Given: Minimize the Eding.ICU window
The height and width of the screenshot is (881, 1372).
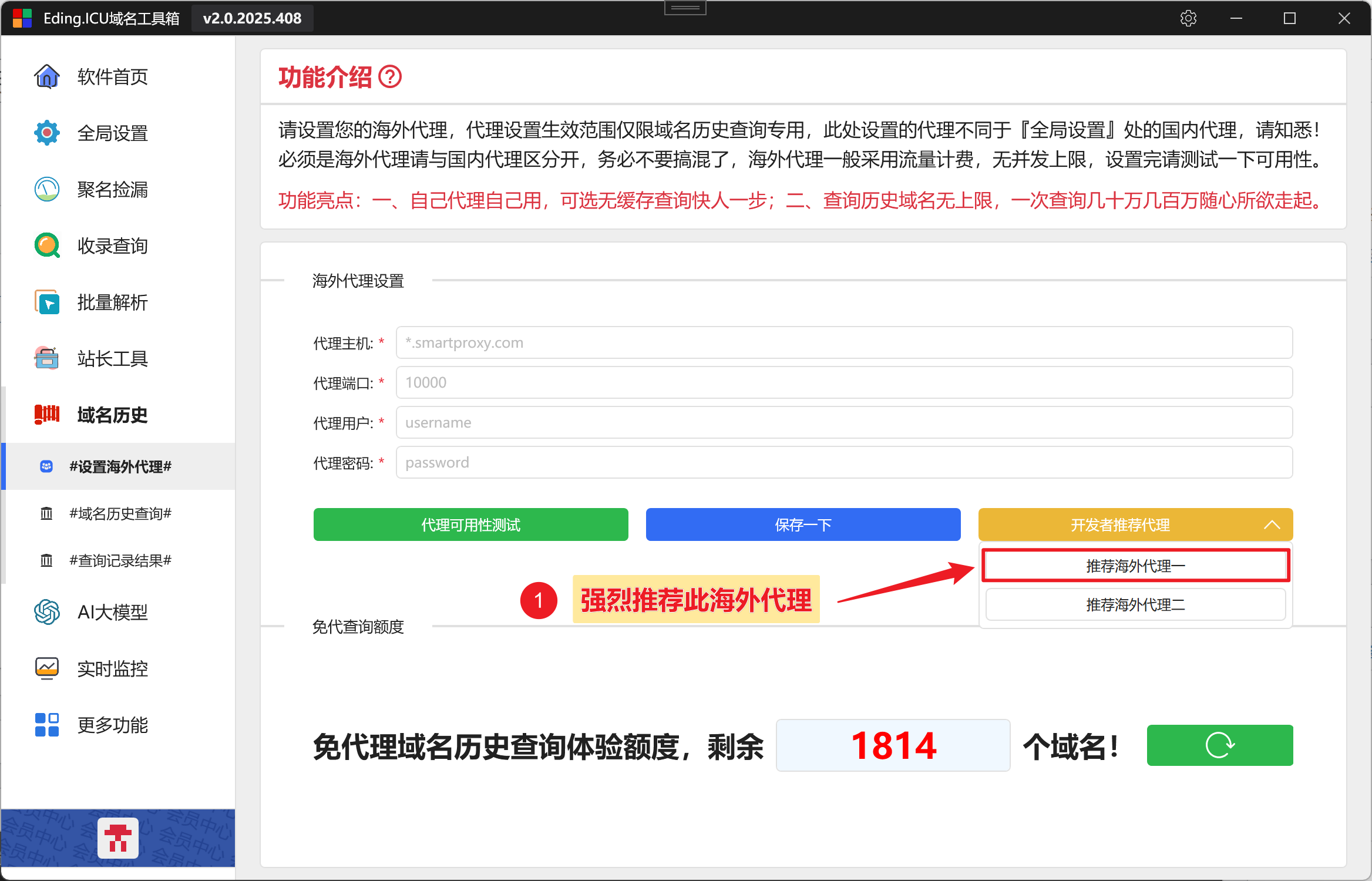Looking at the screenshot, I should click(1236, 18).
